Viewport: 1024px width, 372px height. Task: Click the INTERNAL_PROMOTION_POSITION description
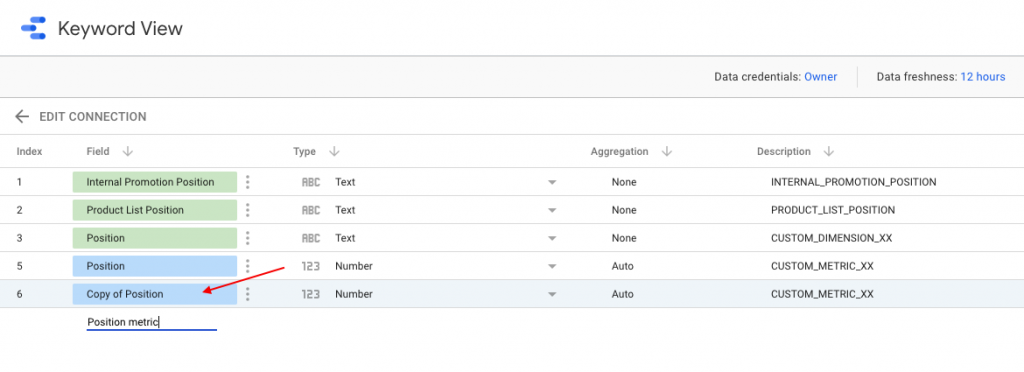point(854,182)
